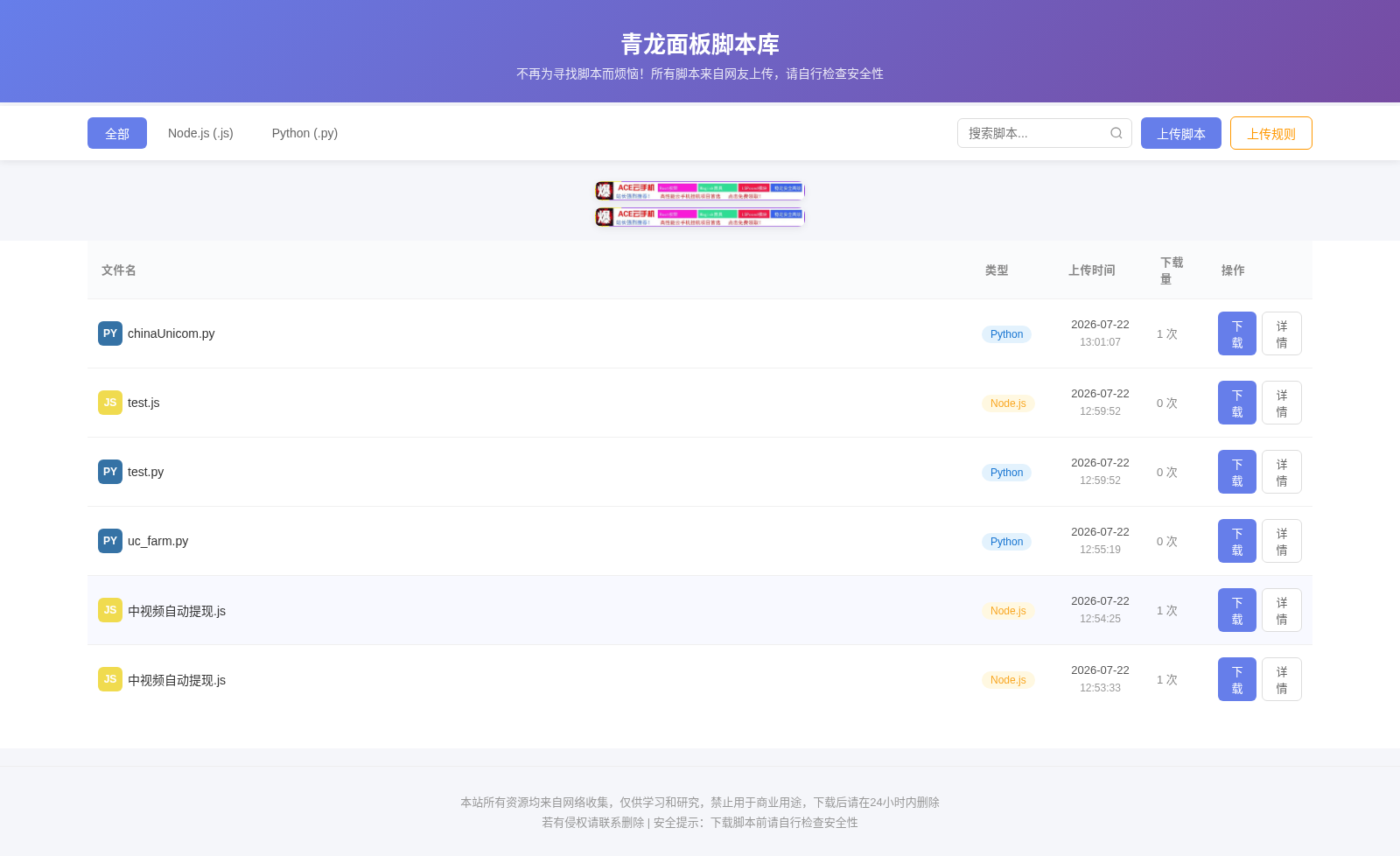Click upload time 13:01:07
Screen dimensions: 1400x856
(1100, 342)
